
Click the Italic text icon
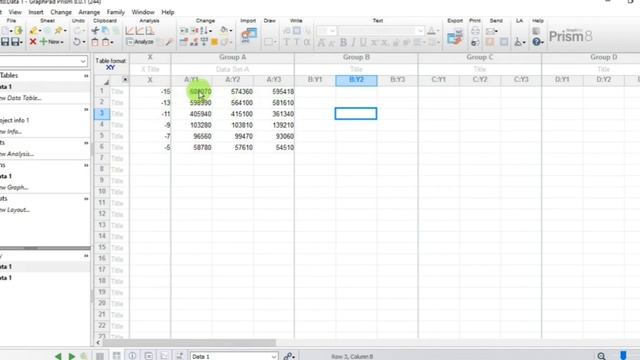click(353, 42)
